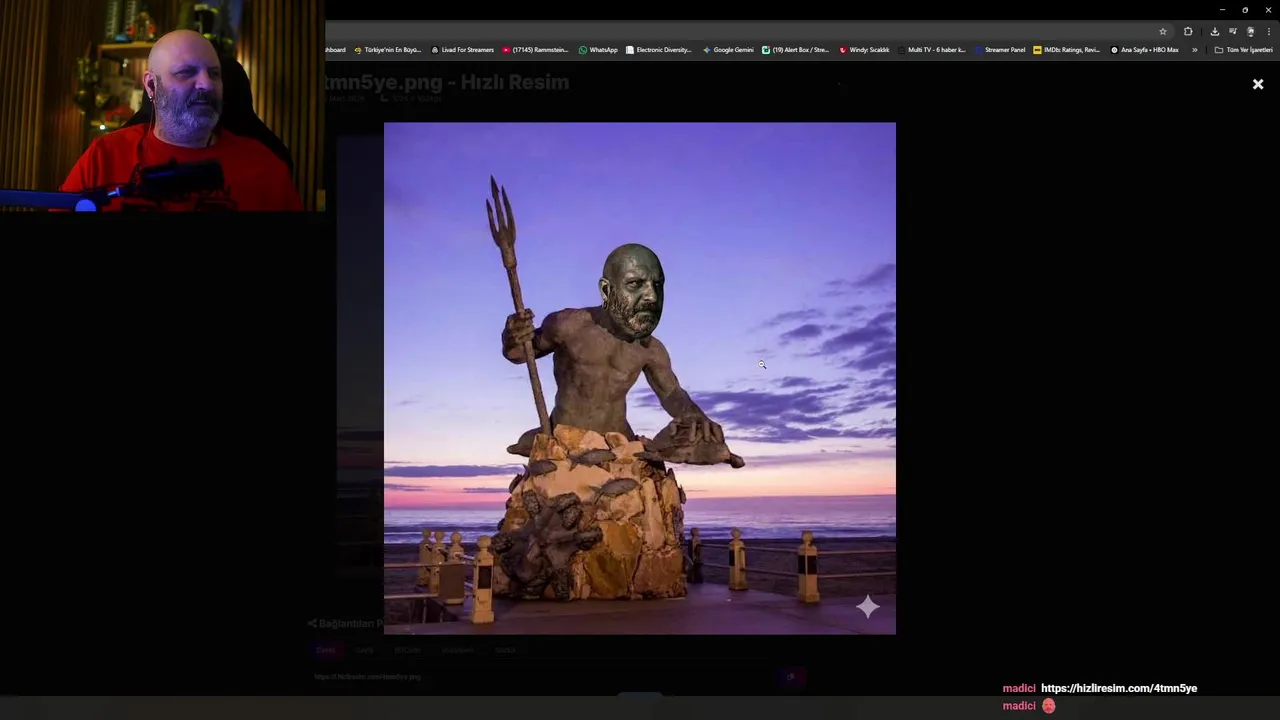
Task: Open the Streamer Panel bookmark
Action: pyautogui.click(x=1000, y=50)
